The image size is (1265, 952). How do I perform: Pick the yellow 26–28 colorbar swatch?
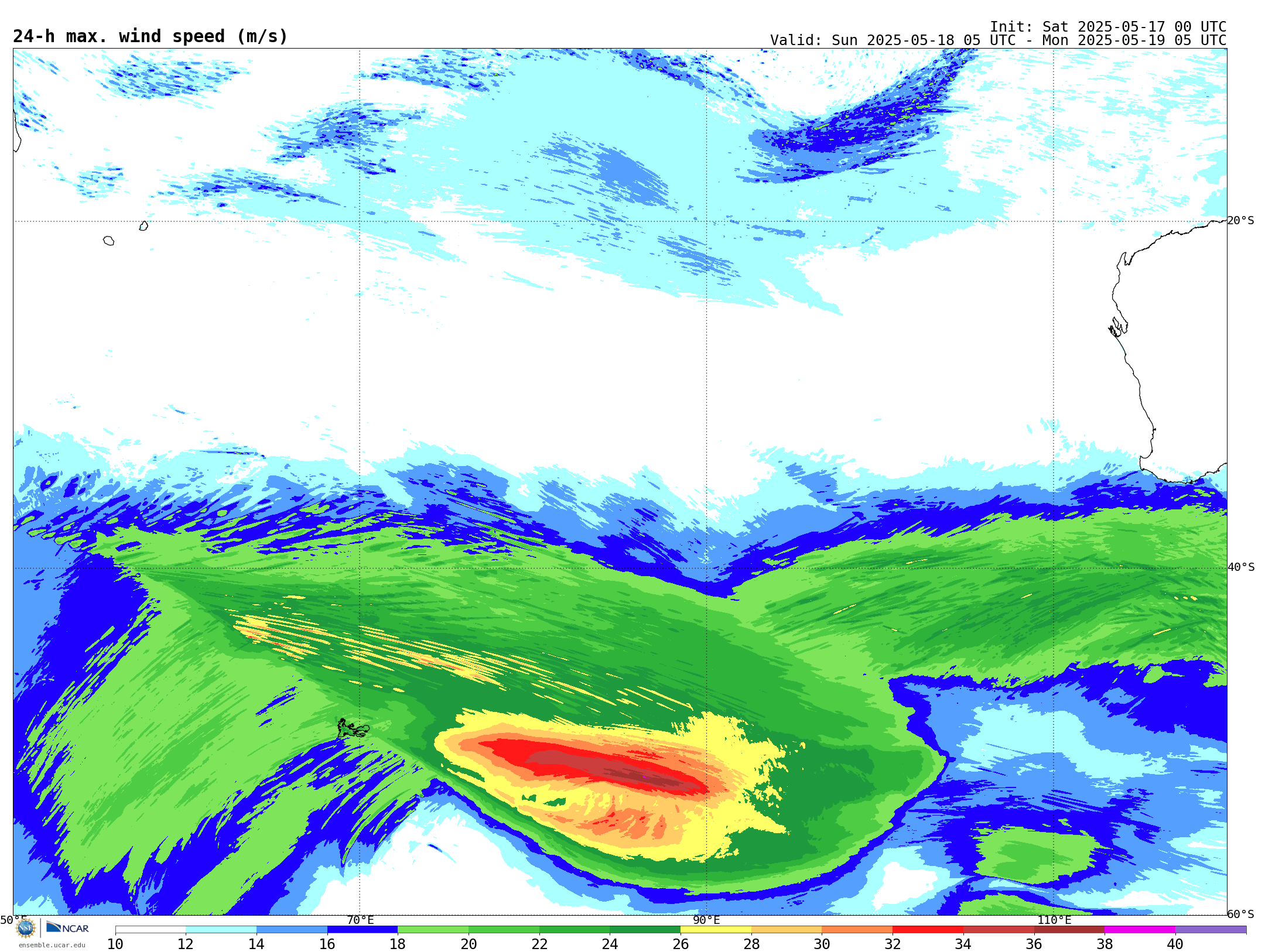pos(716,930)
